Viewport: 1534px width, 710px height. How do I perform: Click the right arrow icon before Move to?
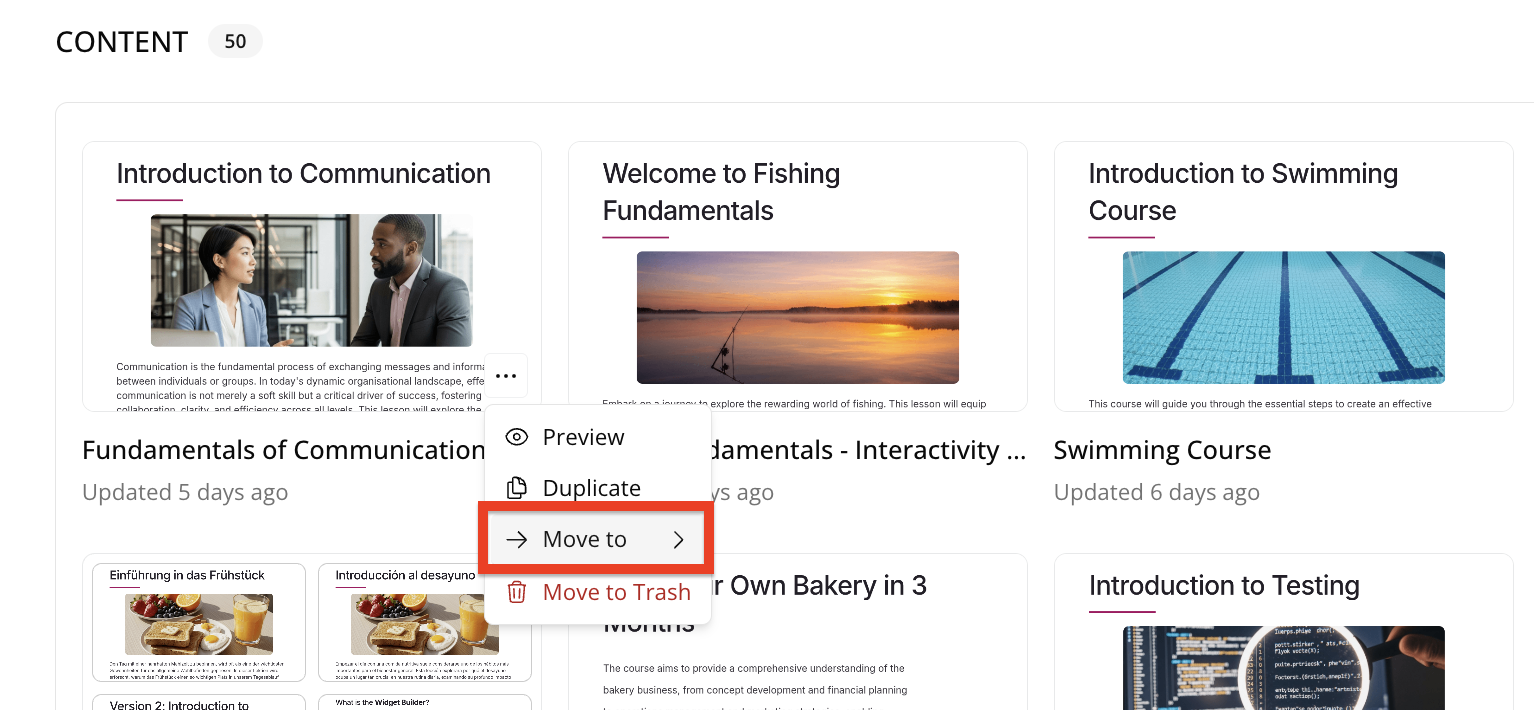click(x=516, y=540)
